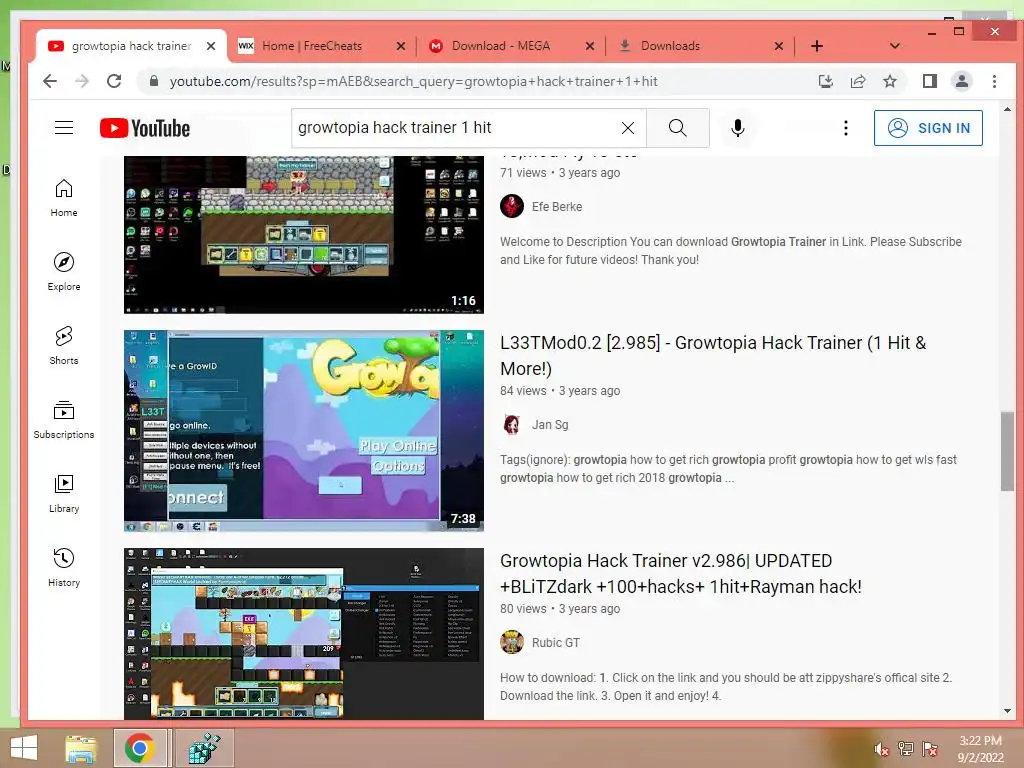Go forward in Chrome
Image resolution: width=1024 pixels, height=768 pixels.
[x=82, y=81]
